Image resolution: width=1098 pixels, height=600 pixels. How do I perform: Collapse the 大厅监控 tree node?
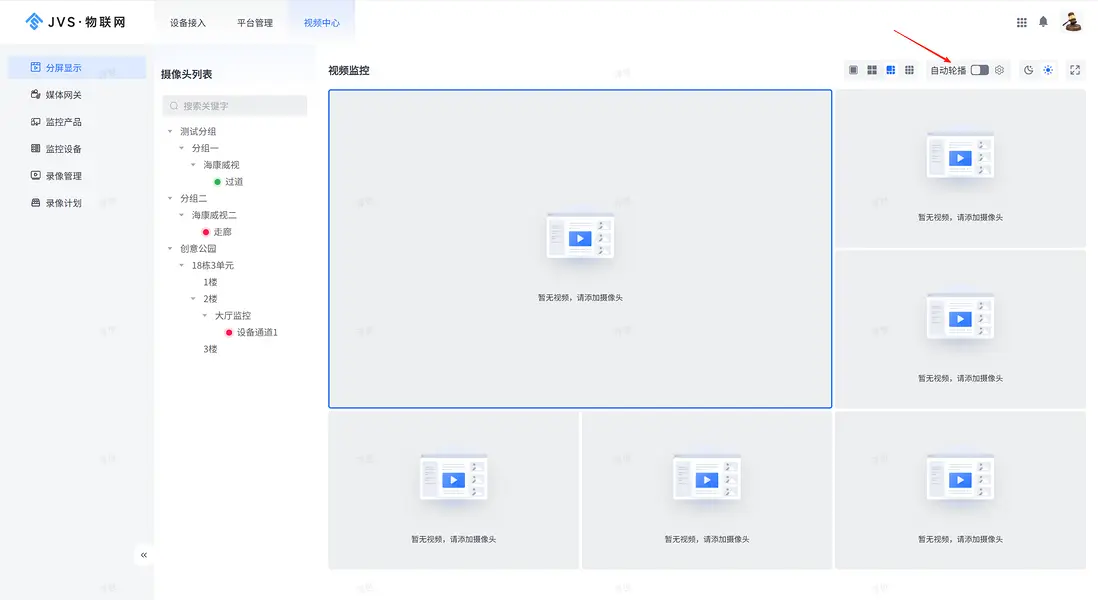(204, 316)
